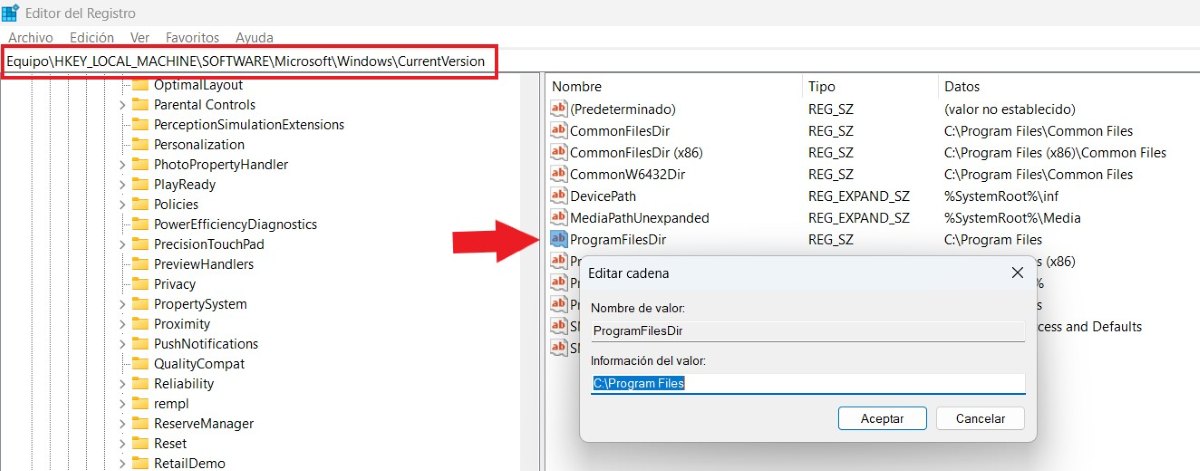This screenshot has width=1200, height=471.
Task: Click the PushNotifications folder icon
Action: point(140,344)
